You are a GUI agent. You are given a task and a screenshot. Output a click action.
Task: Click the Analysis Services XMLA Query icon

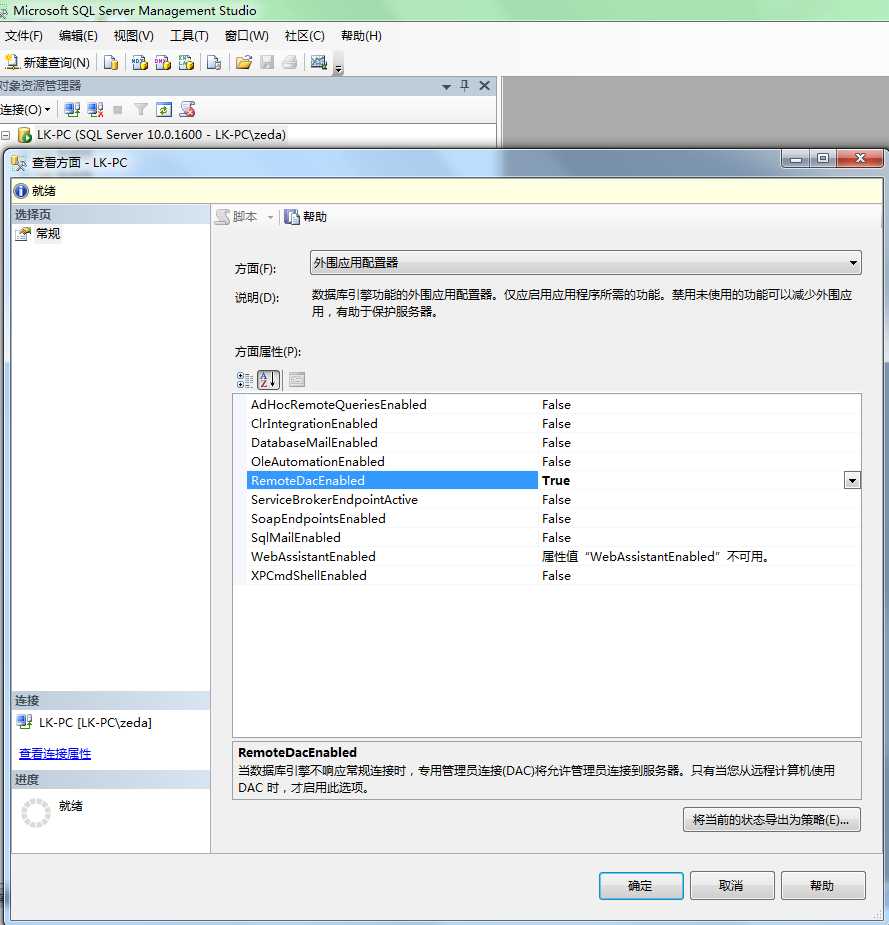click(x=186, y=63)
